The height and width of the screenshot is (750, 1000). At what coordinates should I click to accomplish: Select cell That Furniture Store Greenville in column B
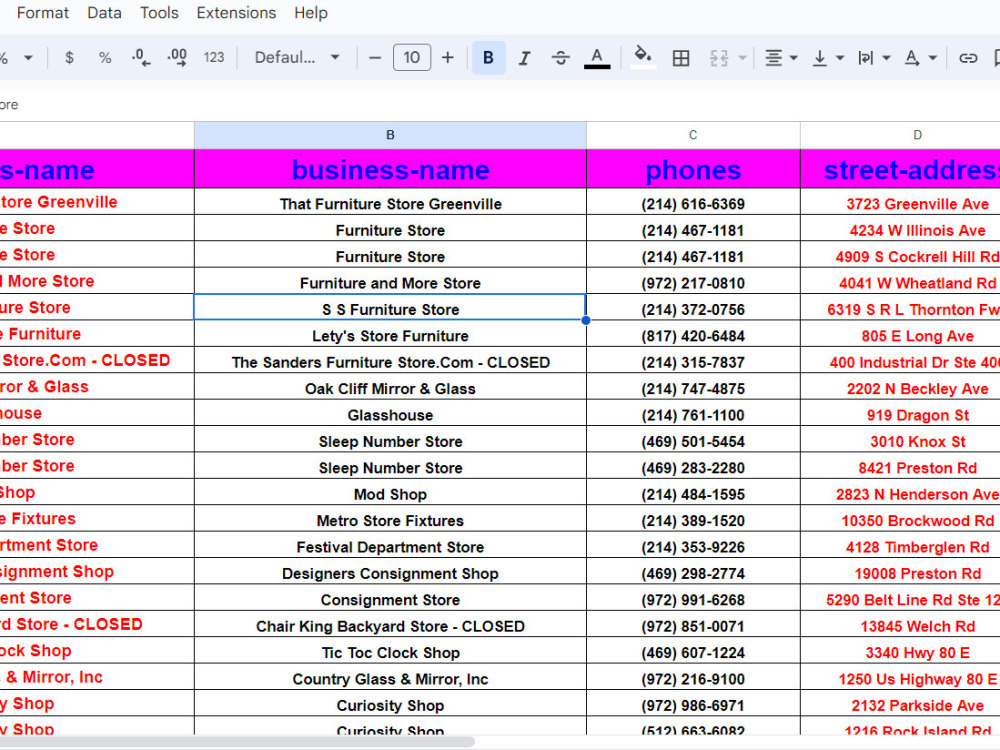point(390,204)
